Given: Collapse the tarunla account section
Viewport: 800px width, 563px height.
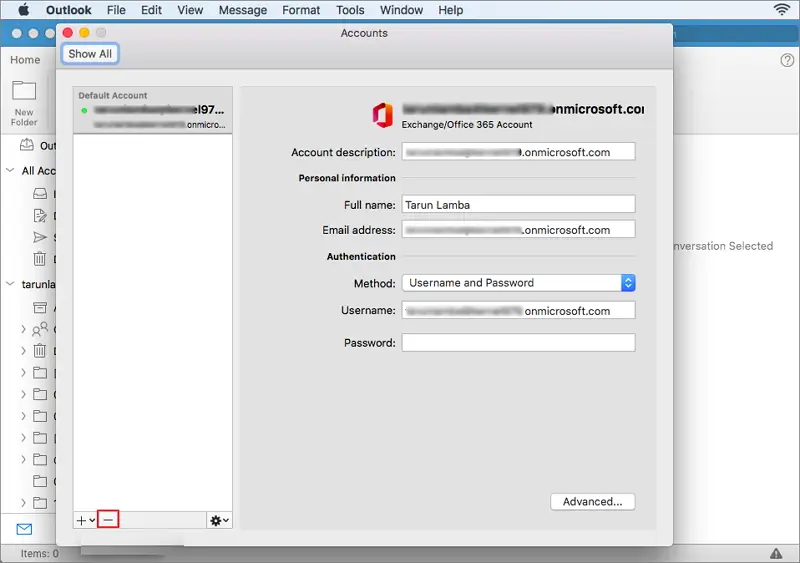Looking at the screenshot, I should [10, 283].
